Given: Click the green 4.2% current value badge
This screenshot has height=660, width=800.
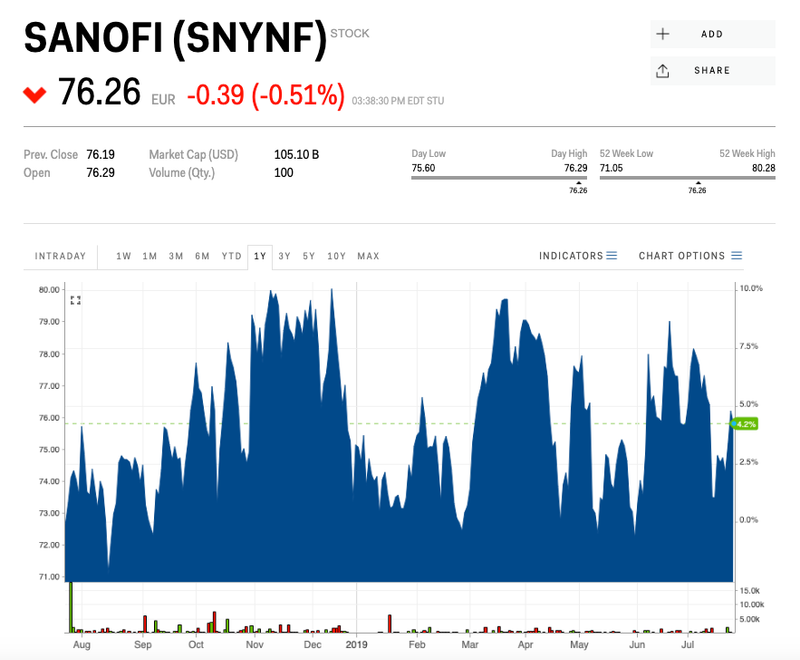Looking at the screenshot, I should coord(745,424).
